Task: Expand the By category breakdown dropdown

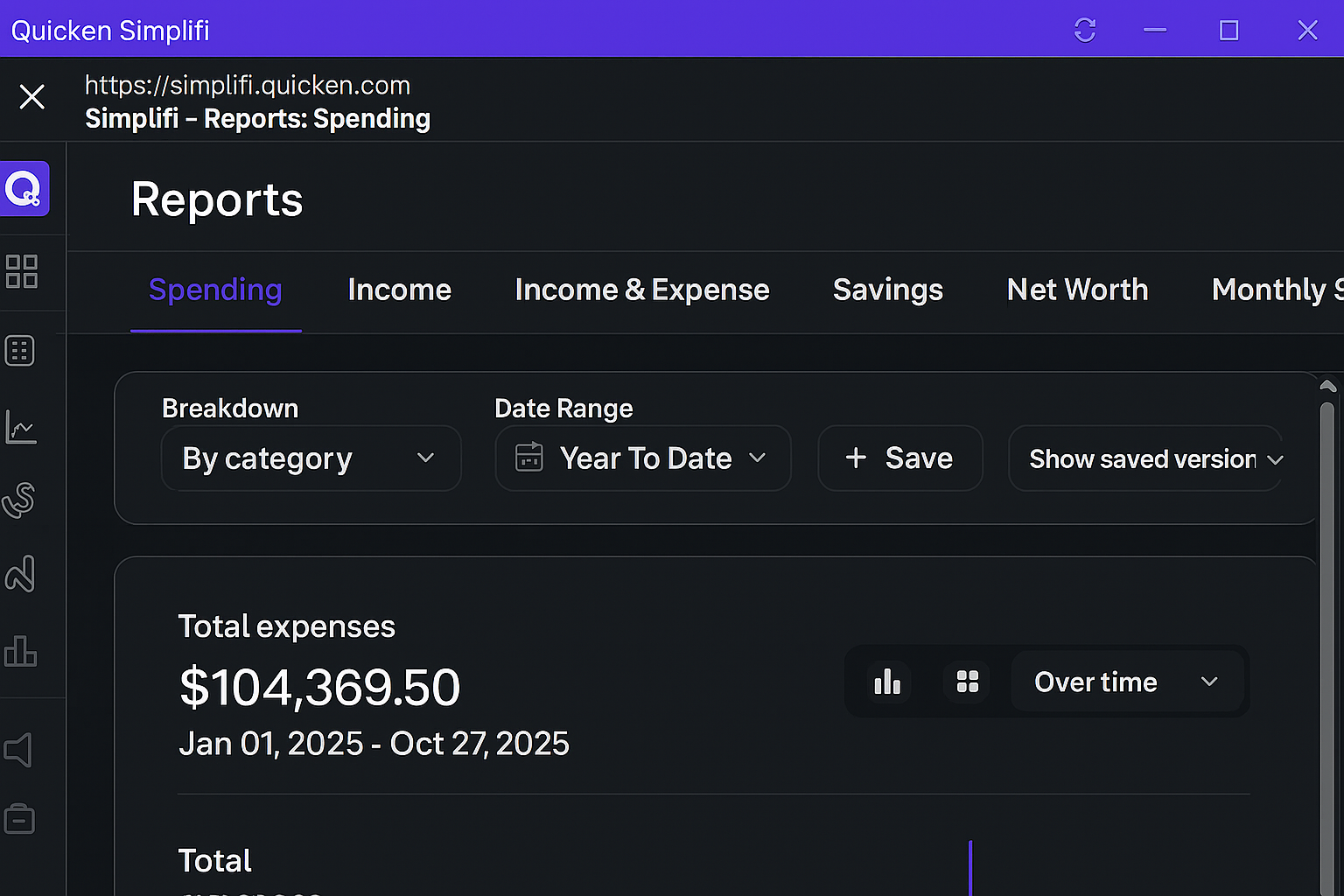Action: [x=311, y=458]
